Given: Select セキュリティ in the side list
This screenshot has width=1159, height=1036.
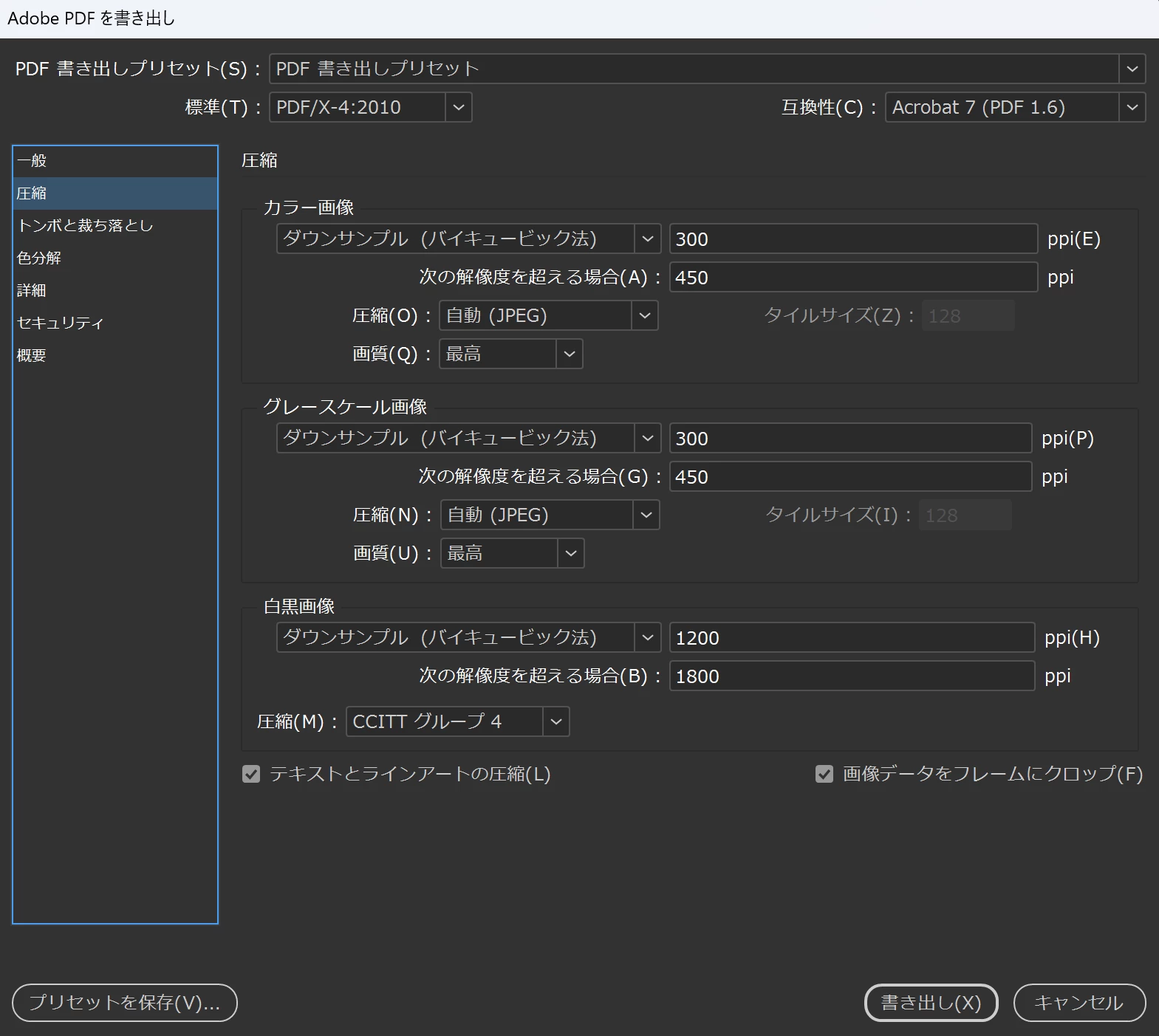Looking at the screenshot, I should click(115, 323).
